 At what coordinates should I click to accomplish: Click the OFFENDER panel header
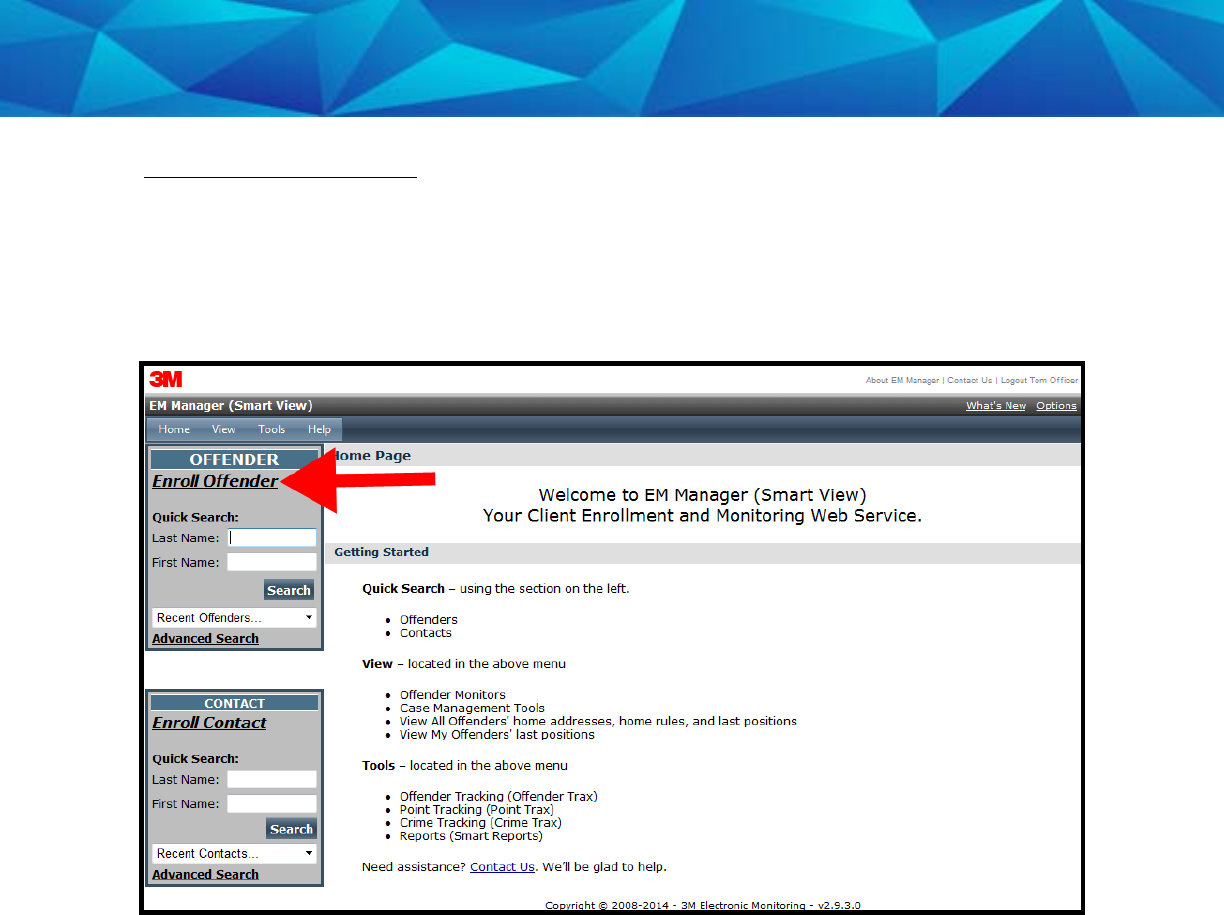234,460
